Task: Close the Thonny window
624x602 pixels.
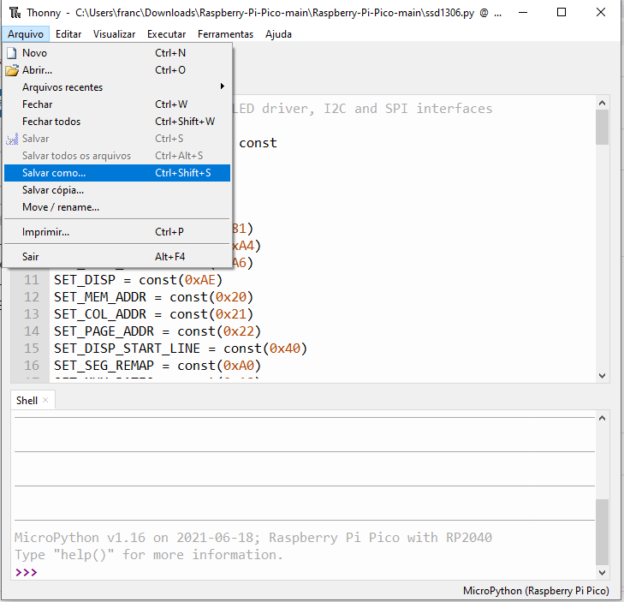Action: tap(601, 13)
